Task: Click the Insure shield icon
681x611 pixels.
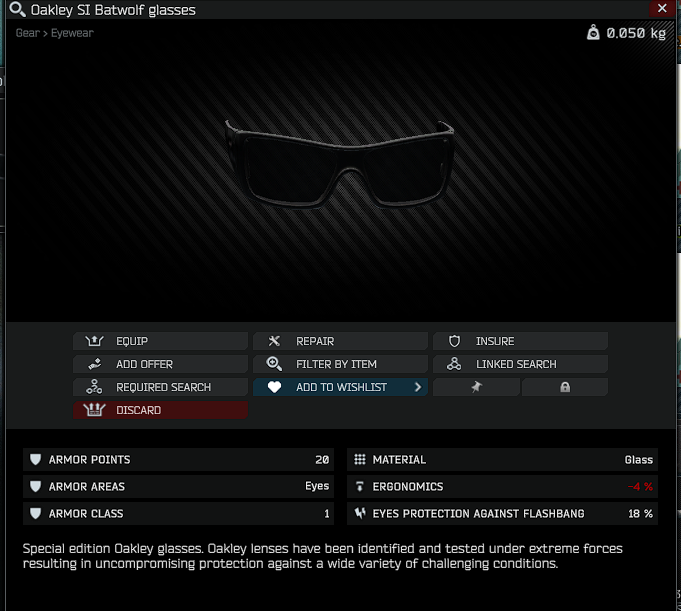Action: [x=454, y=341]
